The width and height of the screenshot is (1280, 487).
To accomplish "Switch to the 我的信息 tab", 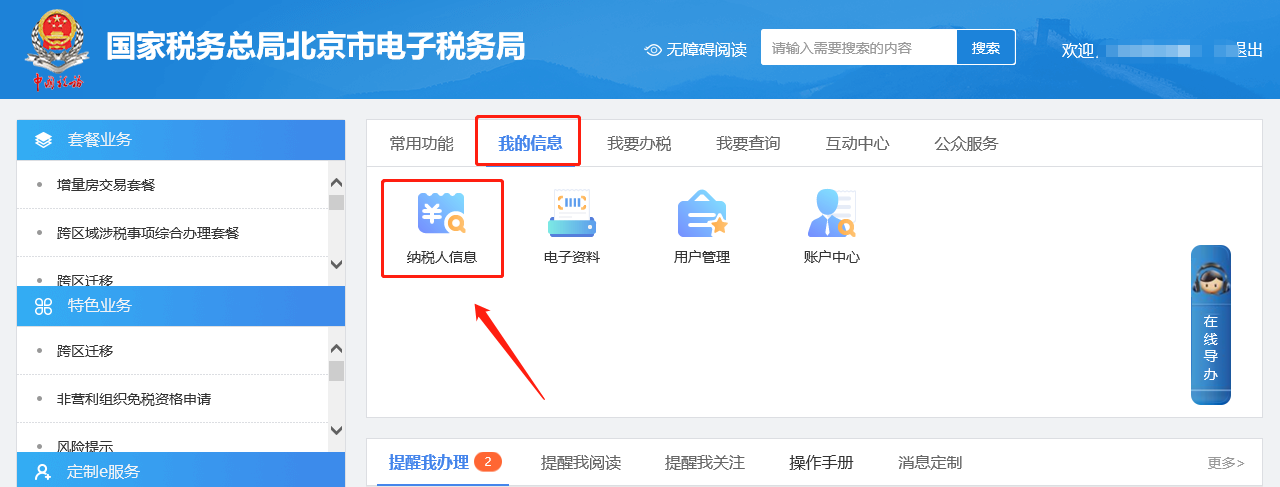I will tap(530, 143).
